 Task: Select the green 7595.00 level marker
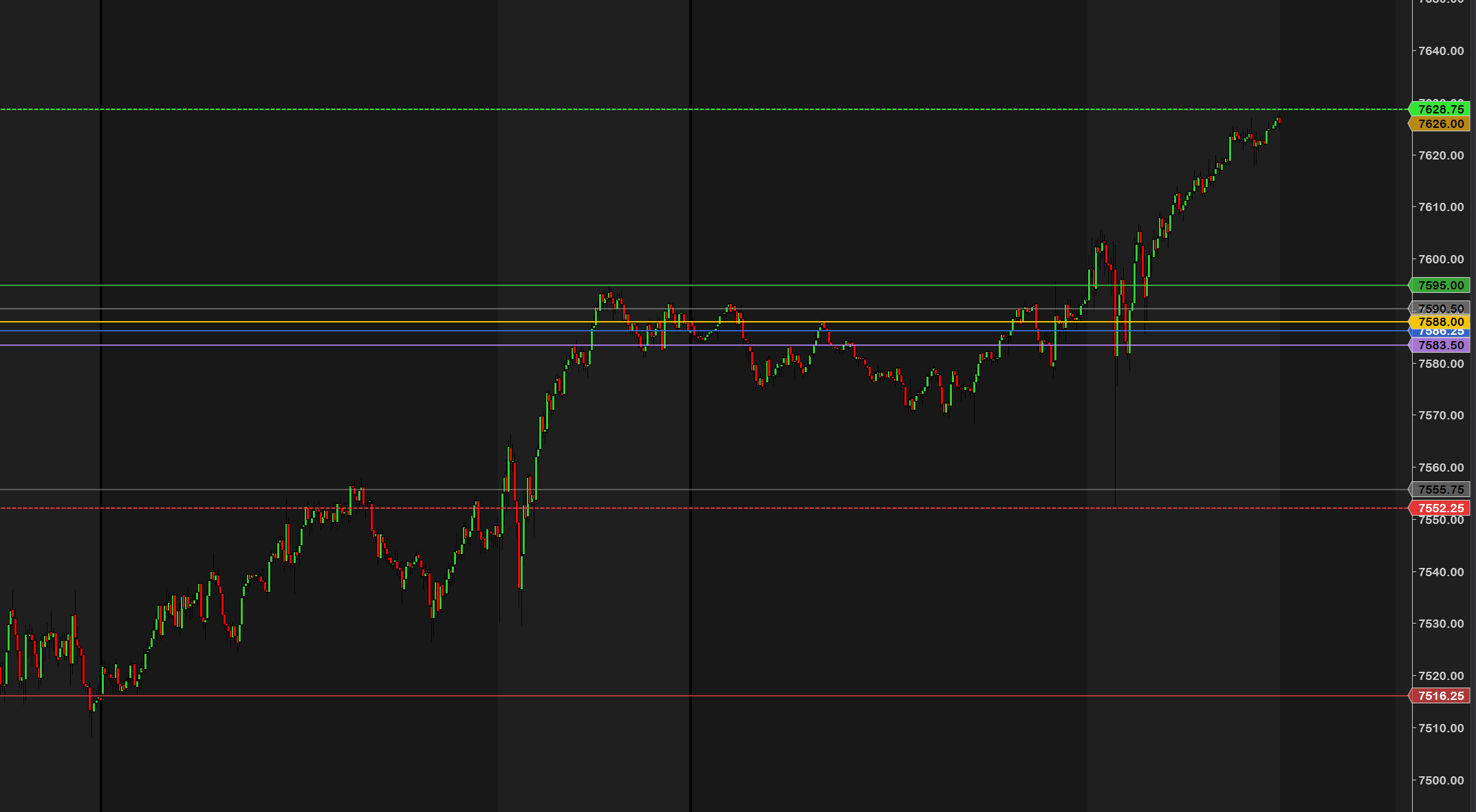click(1440, 285)
